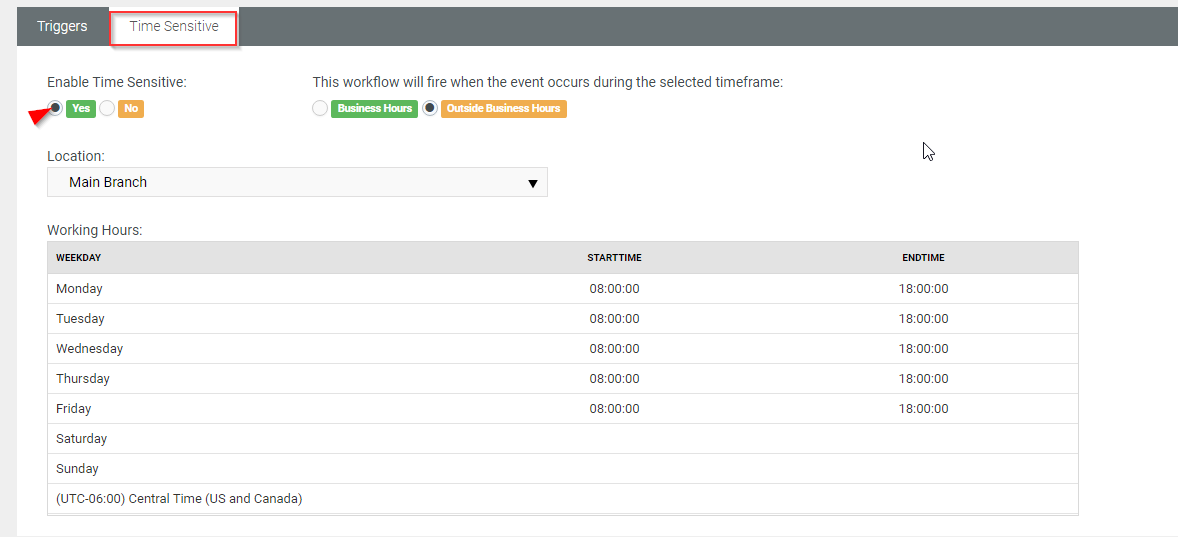This screenshot has width=1178, height=537.
Task: Click the orange Outside Business Hours label
Action: 503,108
